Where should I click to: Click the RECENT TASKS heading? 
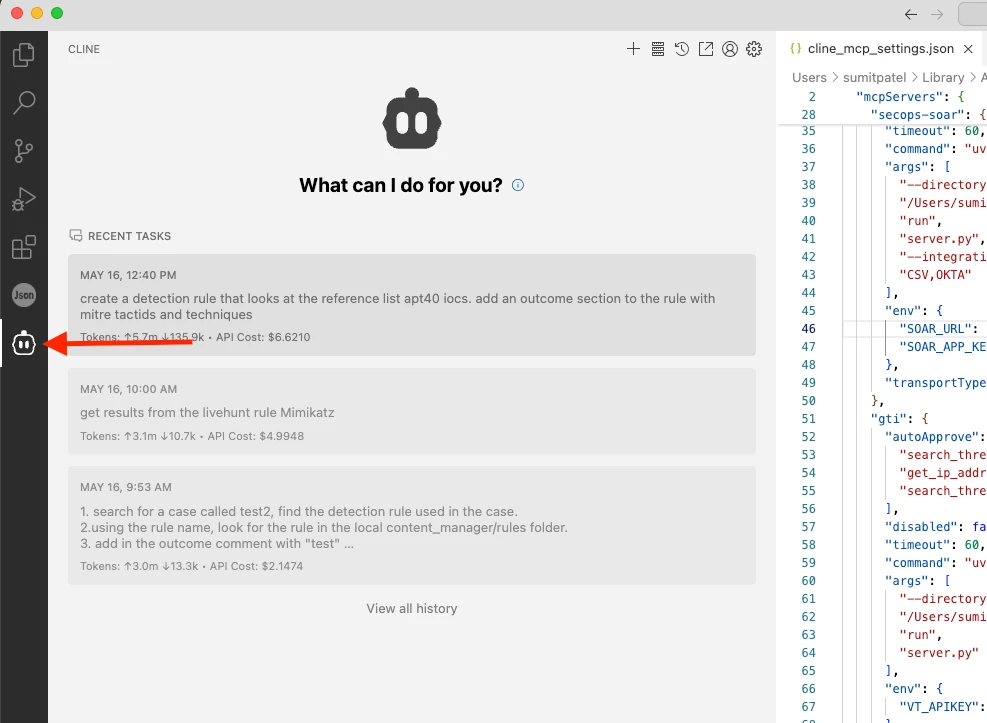point(129,236)
